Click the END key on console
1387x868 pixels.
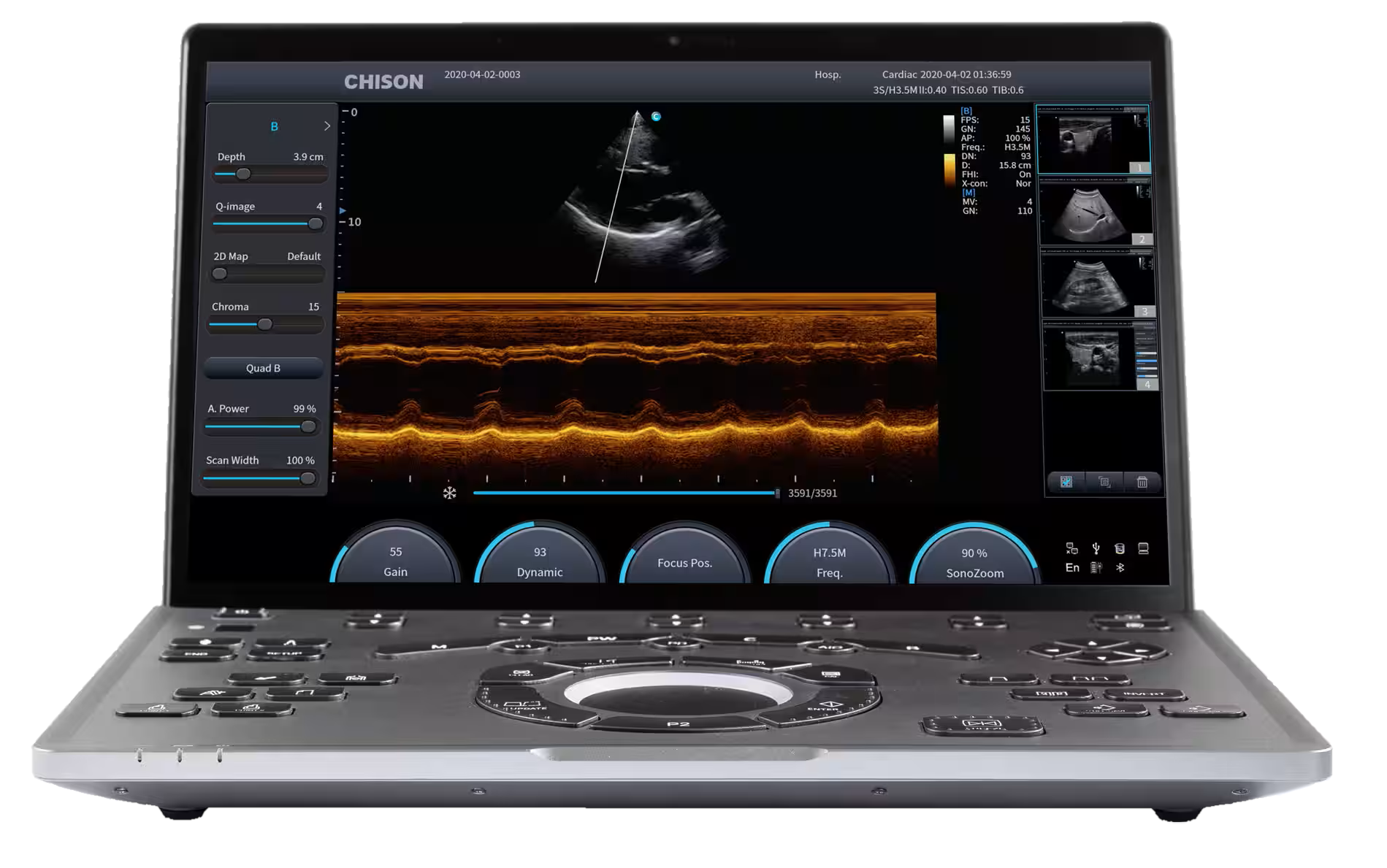[196, 653]
